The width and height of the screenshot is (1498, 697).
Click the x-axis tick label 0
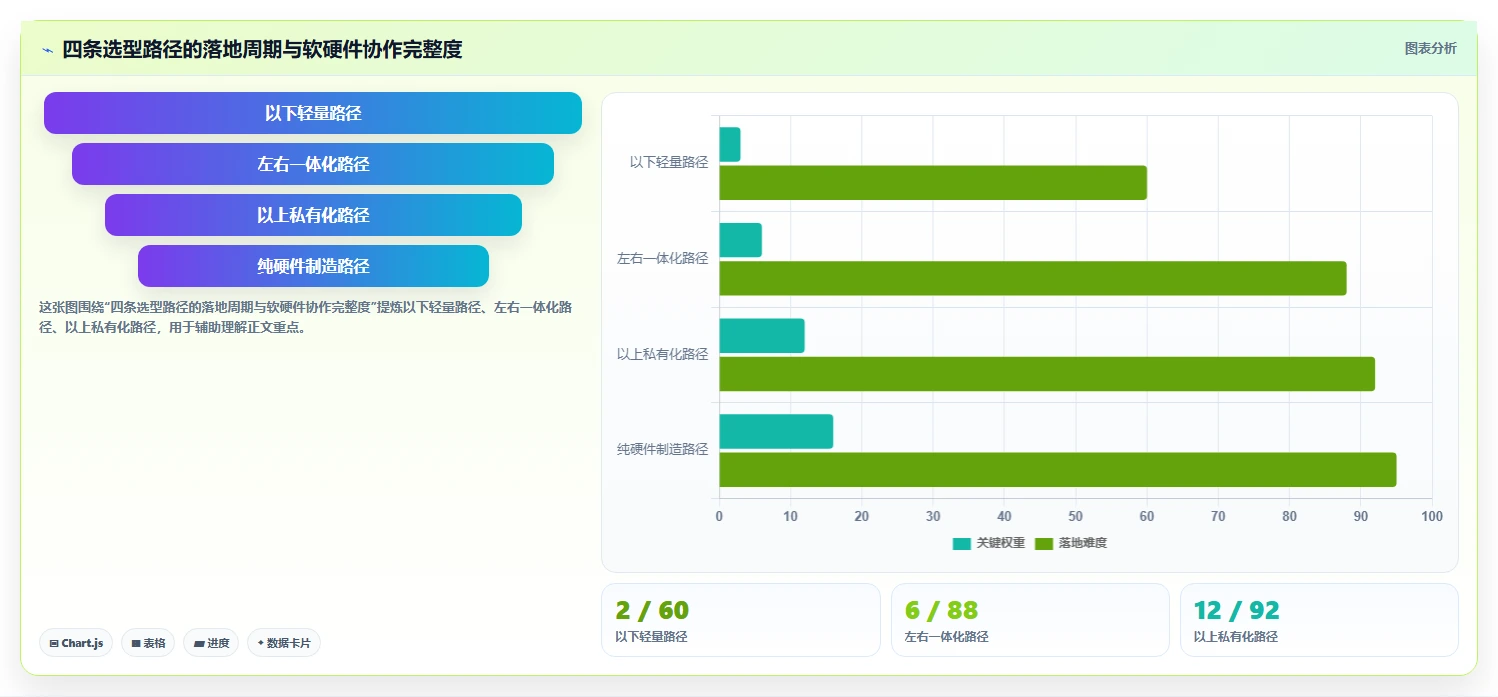pyautogui.click(x=719, y=516)
